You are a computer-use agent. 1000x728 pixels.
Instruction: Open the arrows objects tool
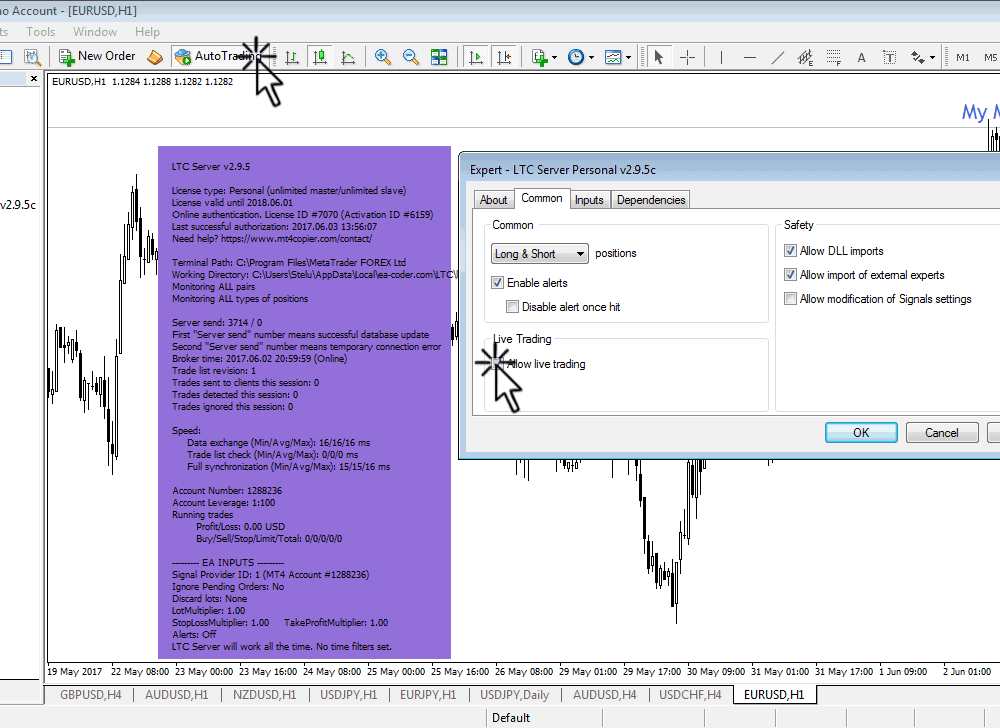click(x=918, y=57)
